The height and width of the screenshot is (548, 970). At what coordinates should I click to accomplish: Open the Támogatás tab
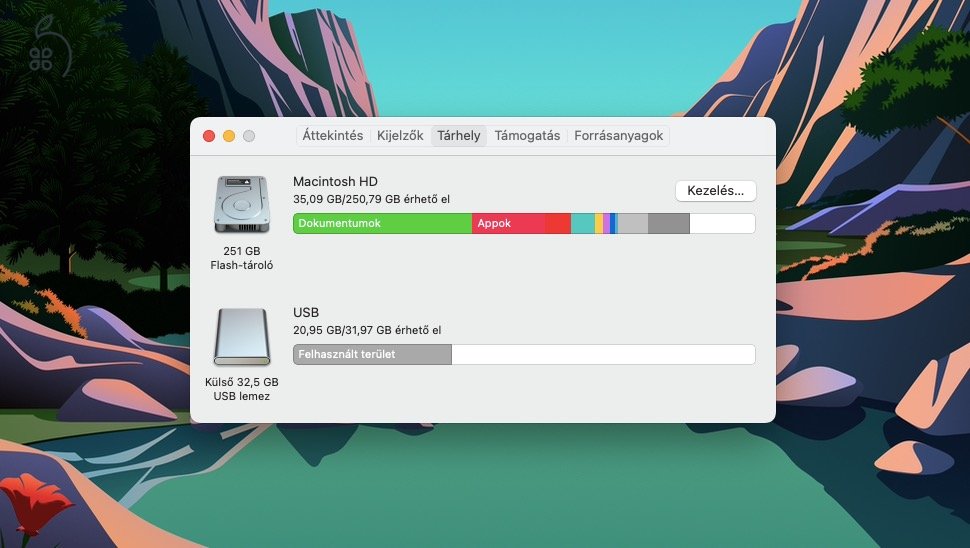[527, 135]
